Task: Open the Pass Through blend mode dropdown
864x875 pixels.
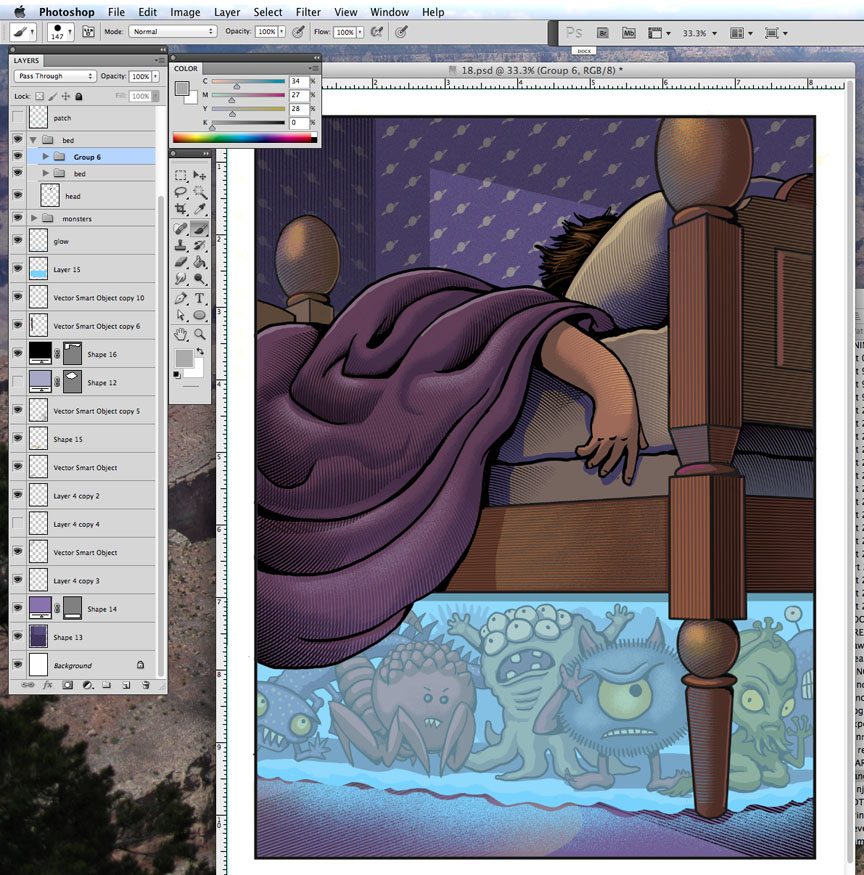Action: (x=55, y=76)
